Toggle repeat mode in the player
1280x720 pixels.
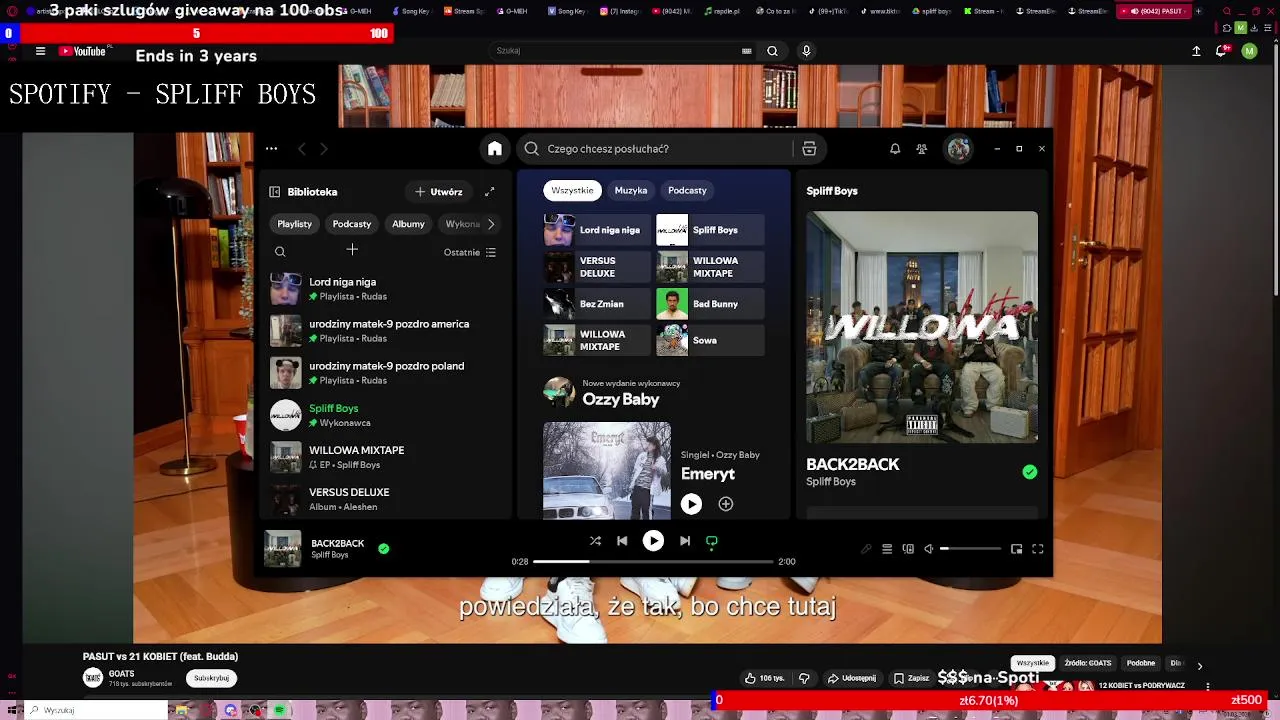click(712, 541)
